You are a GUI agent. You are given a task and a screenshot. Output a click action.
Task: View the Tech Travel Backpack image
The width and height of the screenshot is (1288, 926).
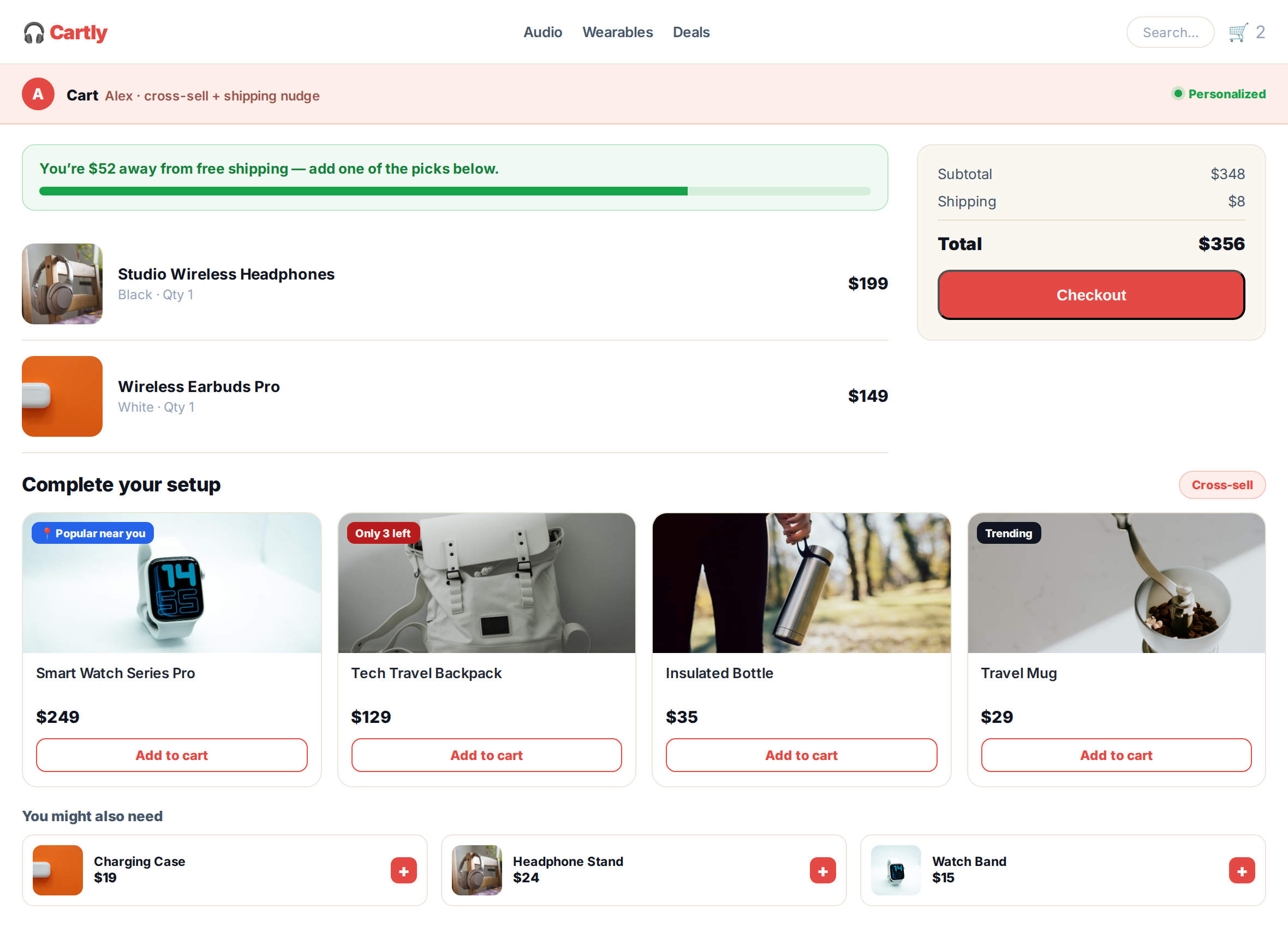point(487,583)
